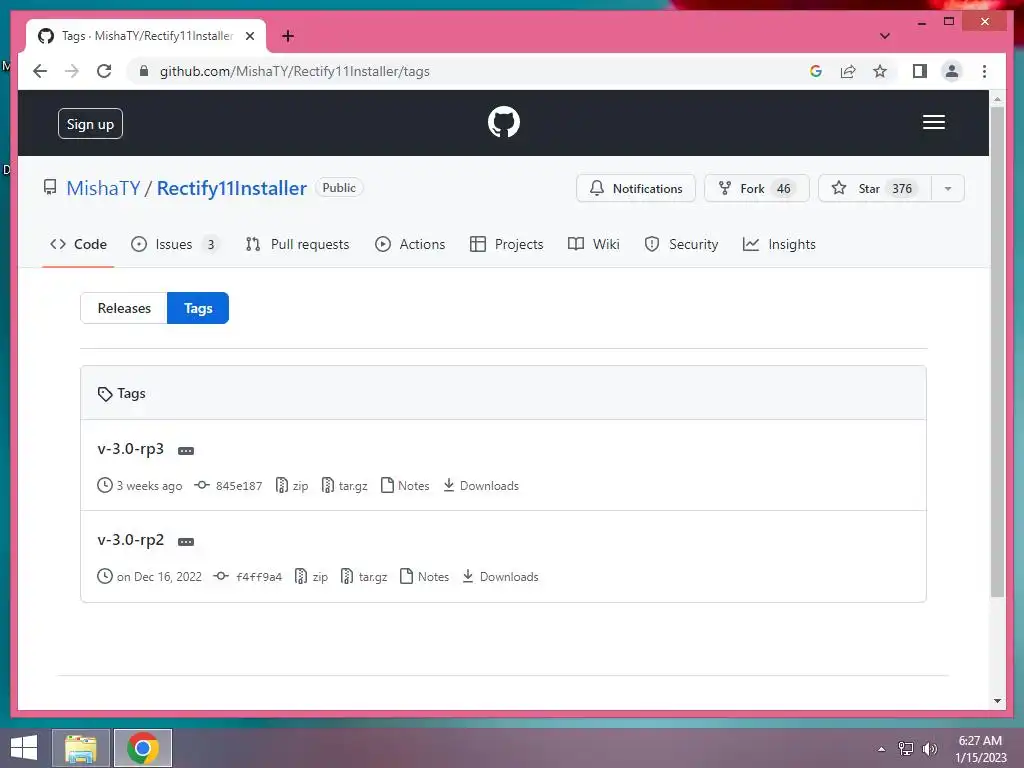
Task: Click the Google icon in address bar
Action: pos(816,71)
